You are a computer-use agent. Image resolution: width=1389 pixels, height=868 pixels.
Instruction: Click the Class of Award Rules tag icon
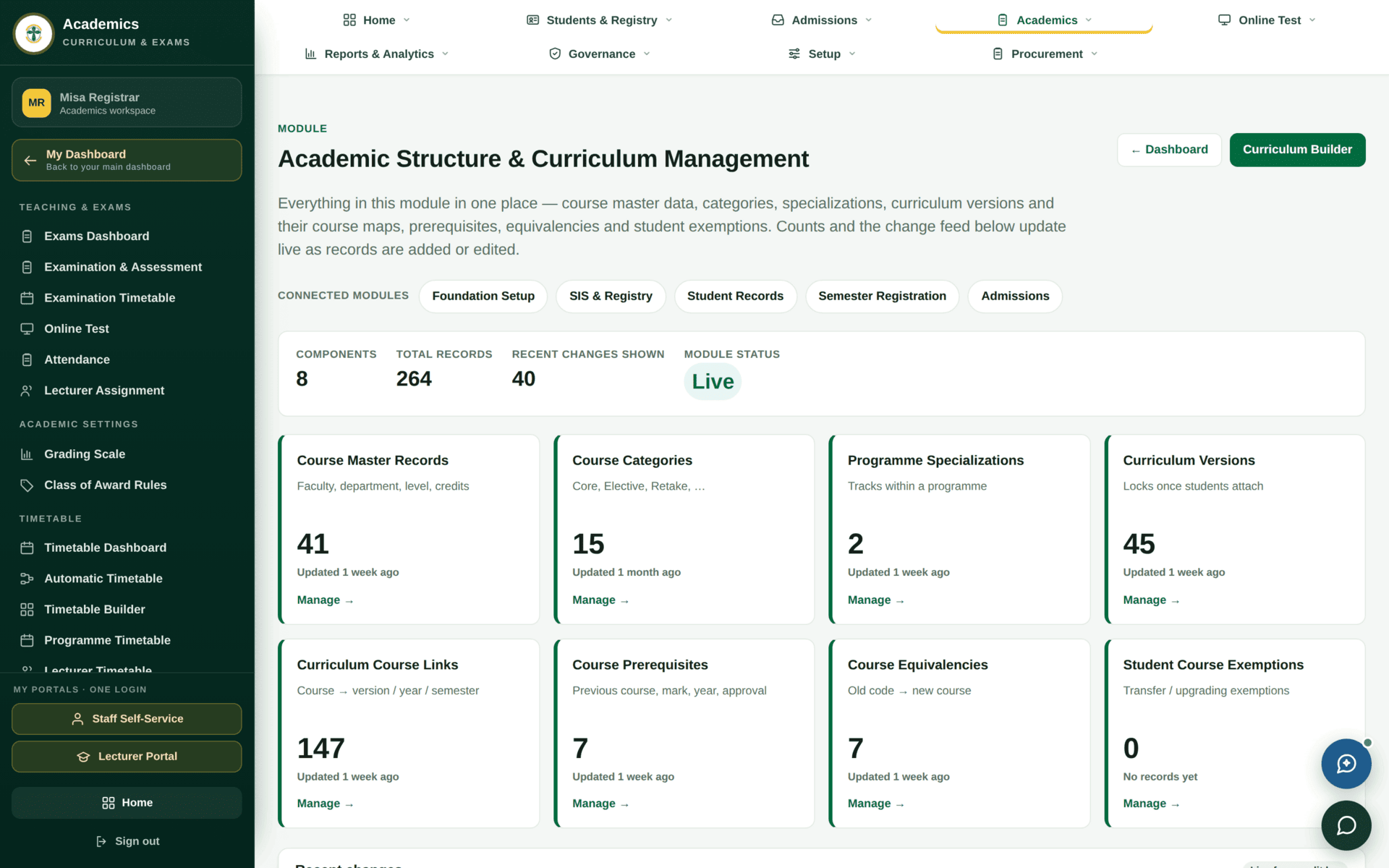(27, 485)
